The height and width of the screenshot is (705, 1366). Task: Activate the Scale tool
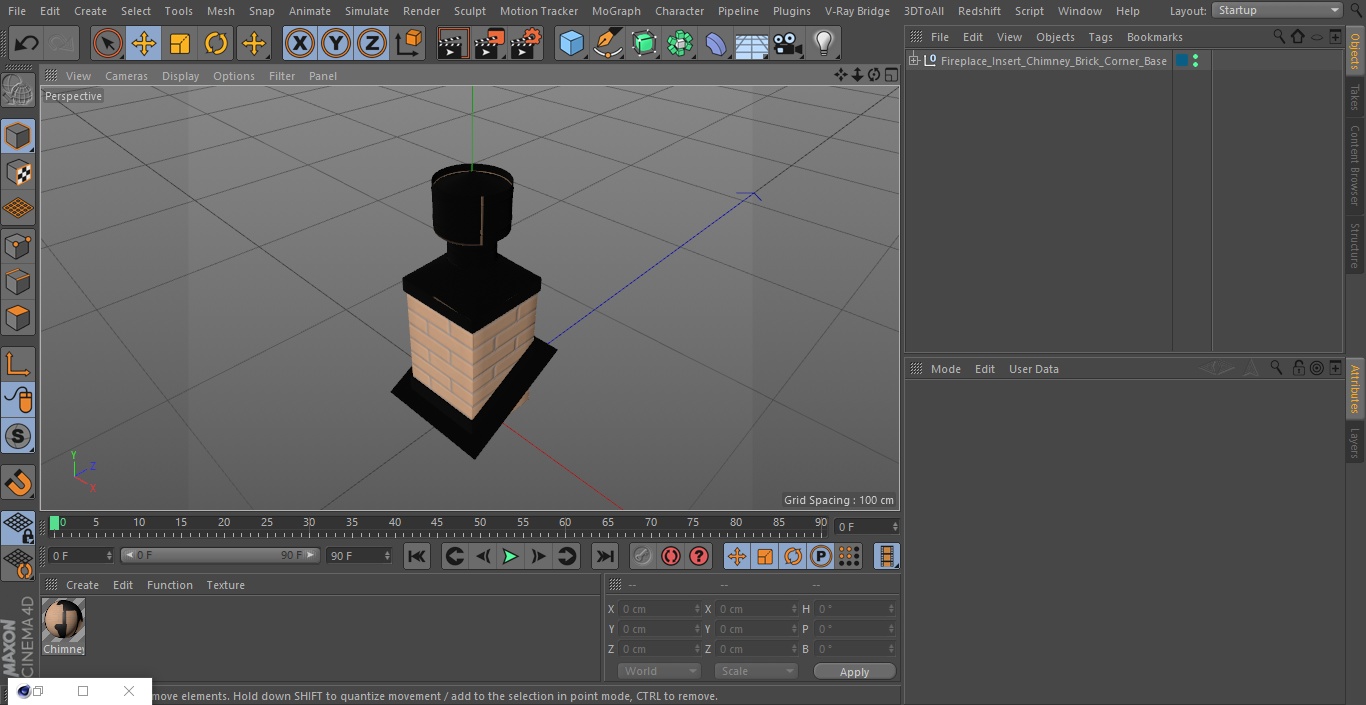coord(180,43)
